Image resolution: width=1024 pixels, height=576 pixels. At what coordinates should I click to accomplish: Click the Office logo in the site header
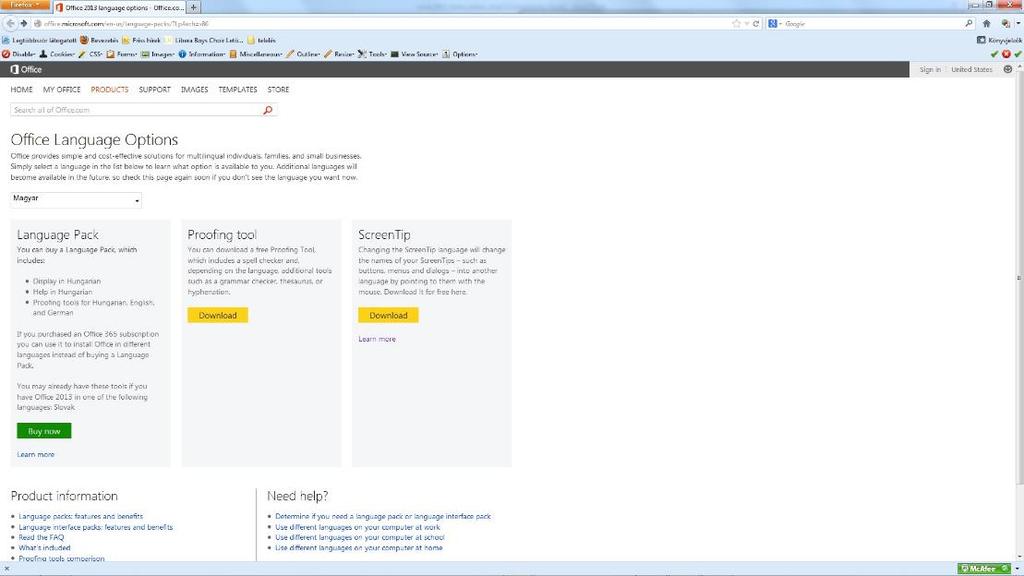coord(26,69)
